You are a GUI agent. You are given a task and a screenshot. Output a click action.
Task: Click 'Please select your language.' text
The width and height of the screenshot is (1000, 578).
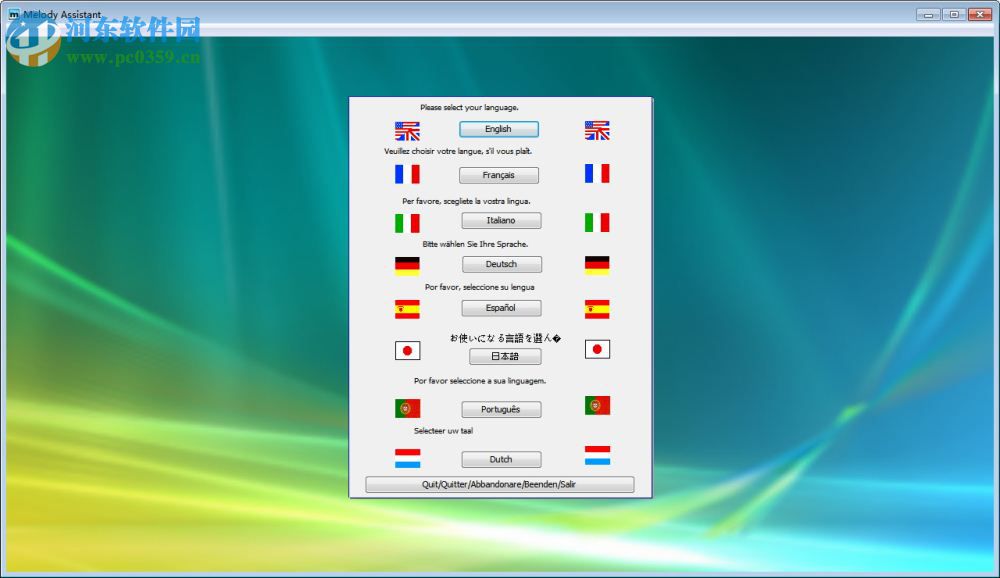pyautogui.click(x=469, y=108)
